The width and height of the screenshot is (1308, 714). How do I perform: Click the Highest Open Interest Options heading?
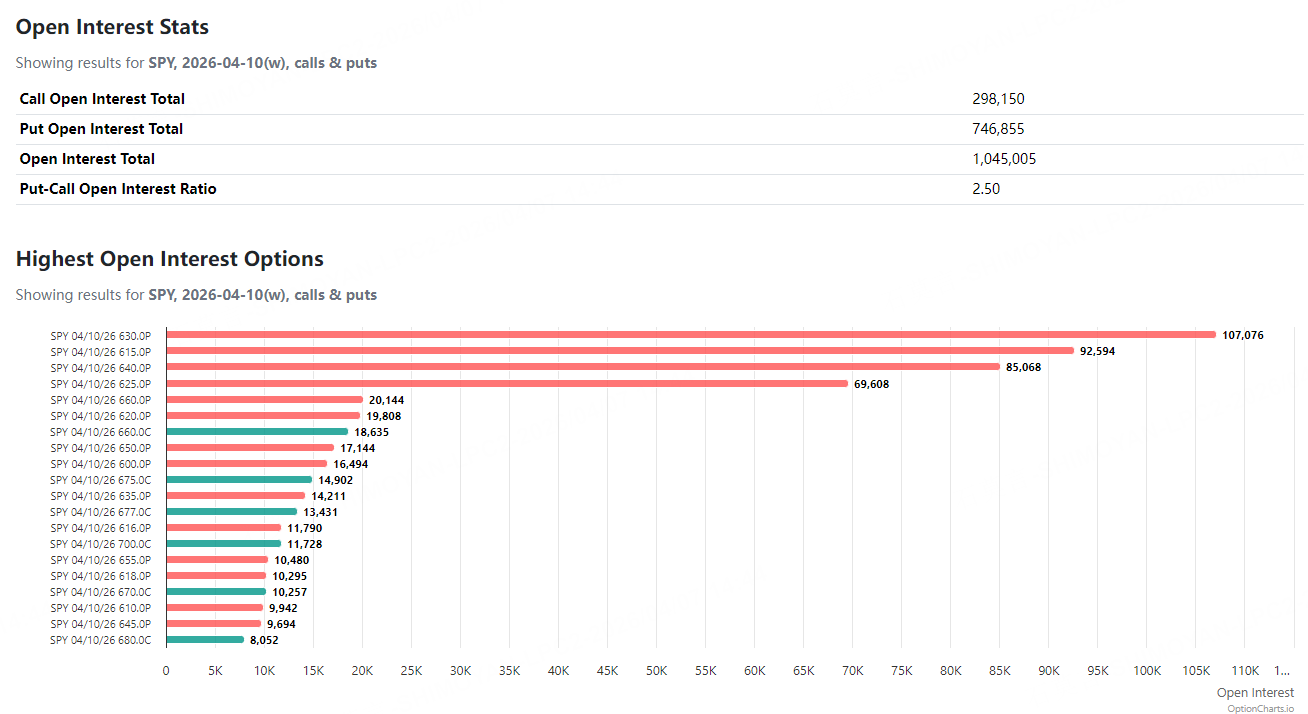pos(170,259)
